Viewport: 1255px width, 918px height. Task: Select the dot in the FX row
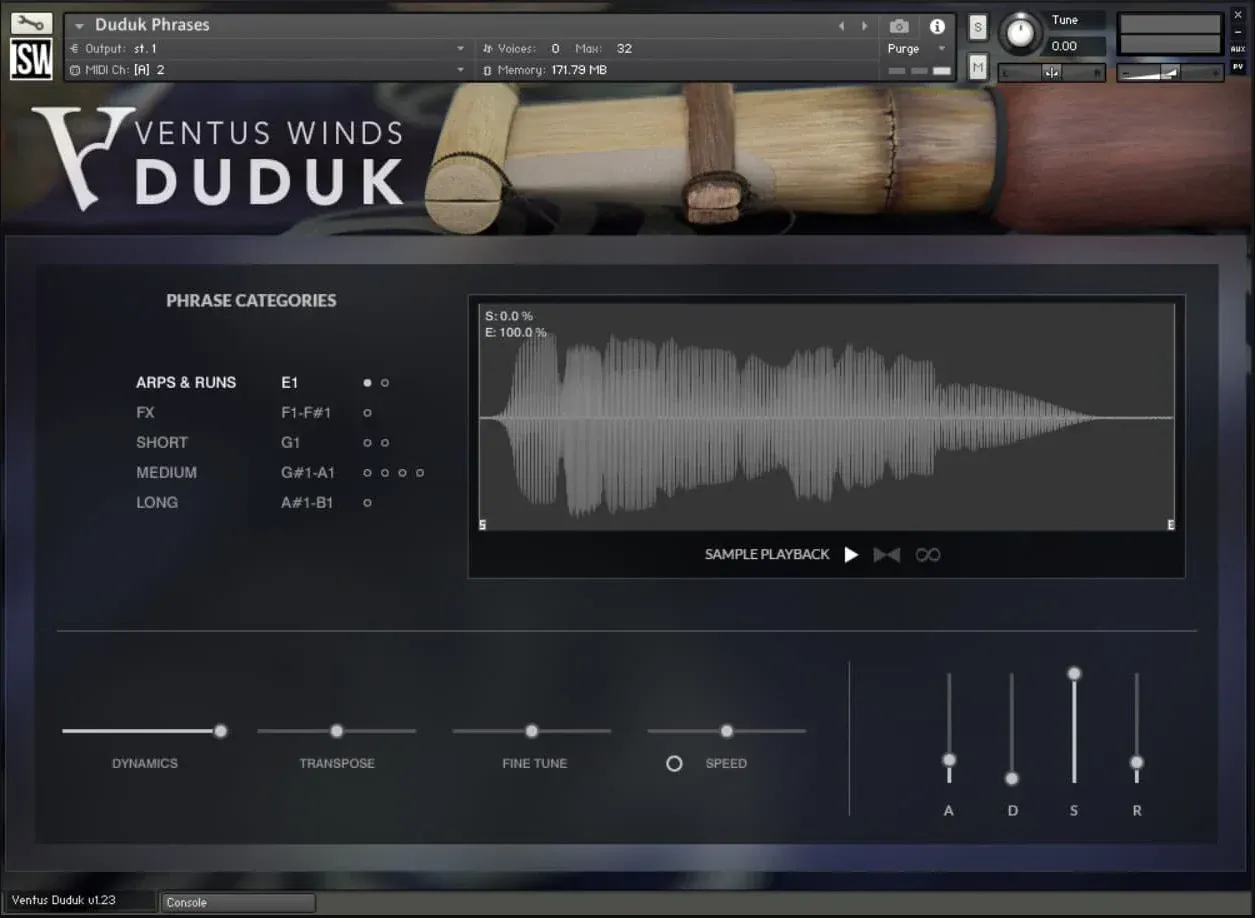click(x=367, y=412)
